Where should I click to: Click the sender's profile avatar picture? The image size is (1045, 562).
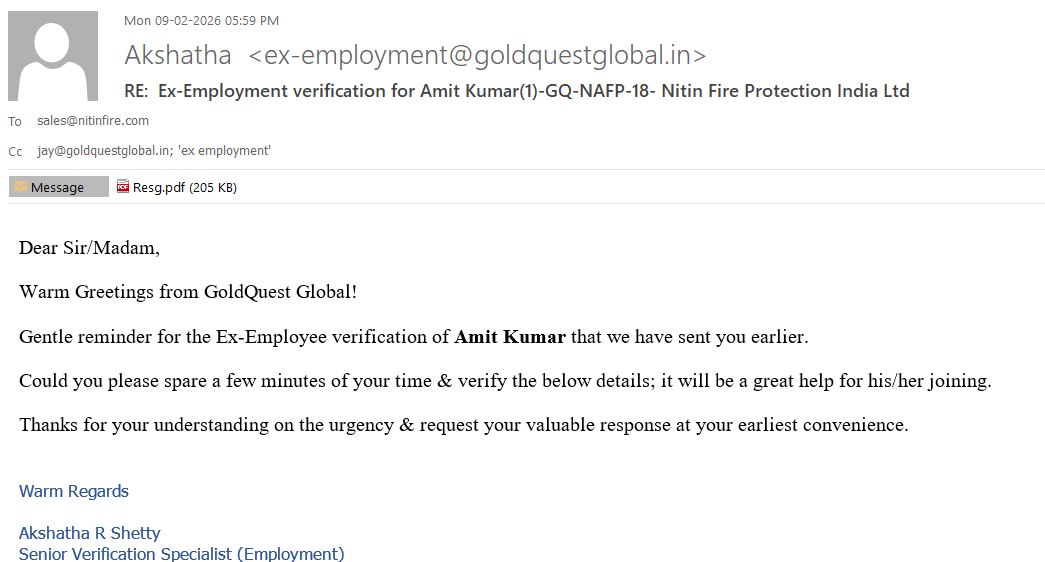[53, 56]
